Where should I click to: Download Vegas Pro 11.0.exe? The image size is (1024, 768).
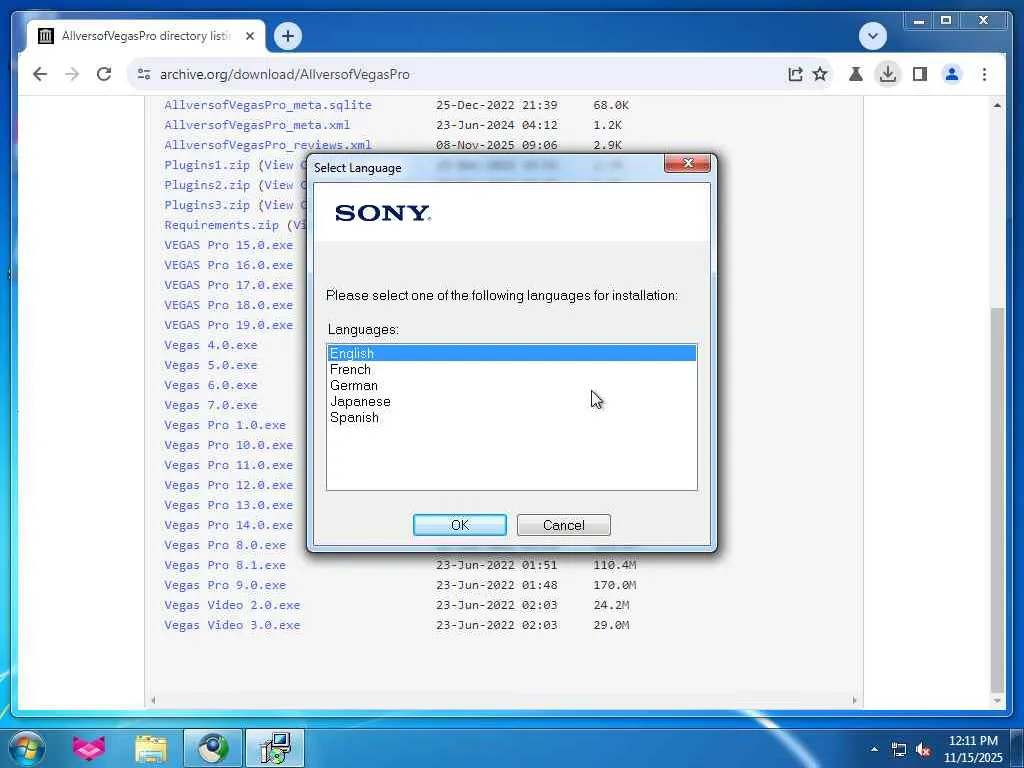[229, 465]
